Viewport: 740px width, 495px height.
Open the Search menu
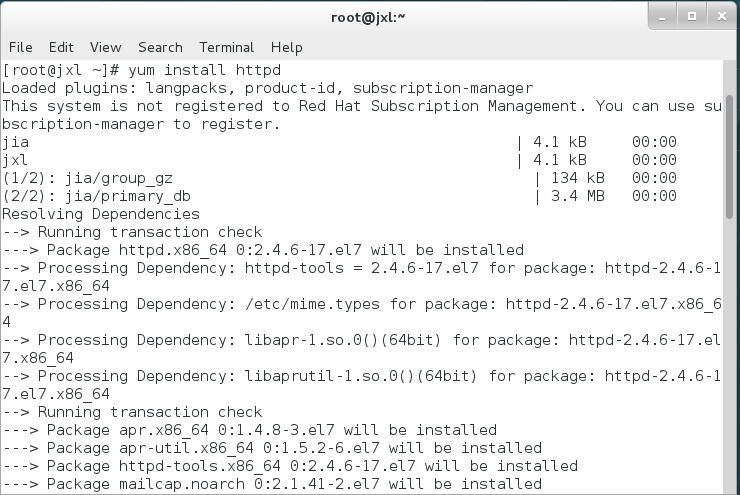[x=160, y=47]
